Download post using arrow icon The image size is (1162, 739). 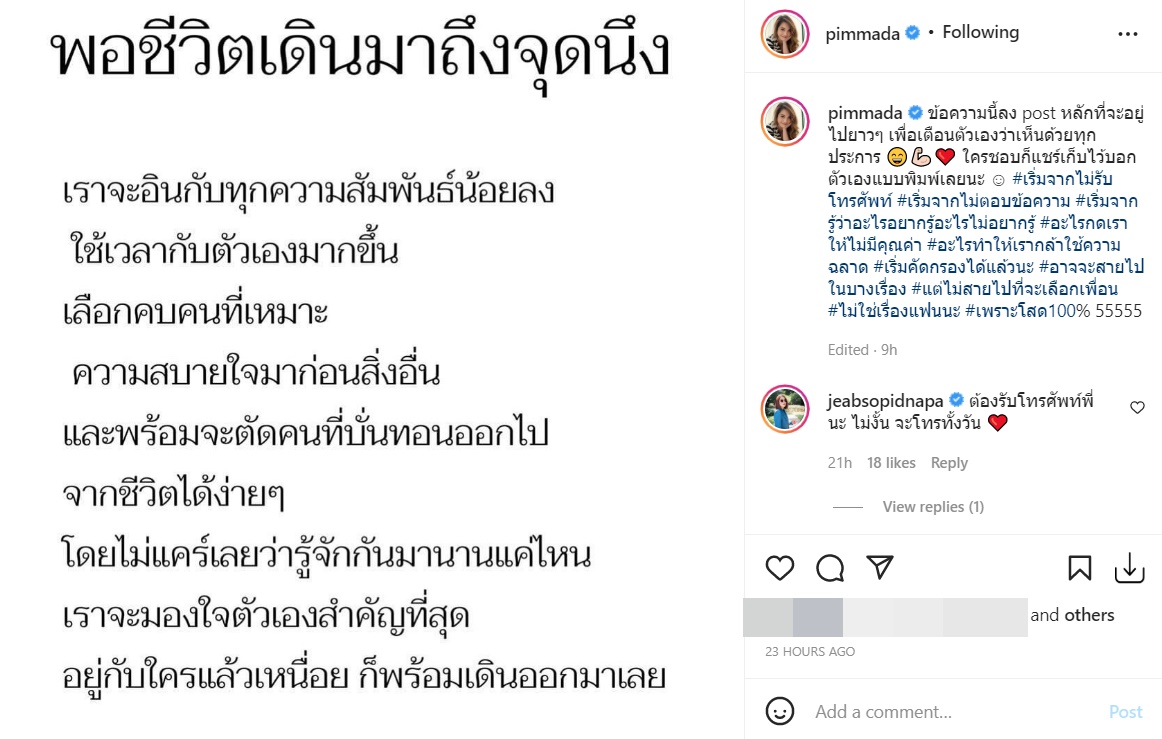tap(1129, 569)
